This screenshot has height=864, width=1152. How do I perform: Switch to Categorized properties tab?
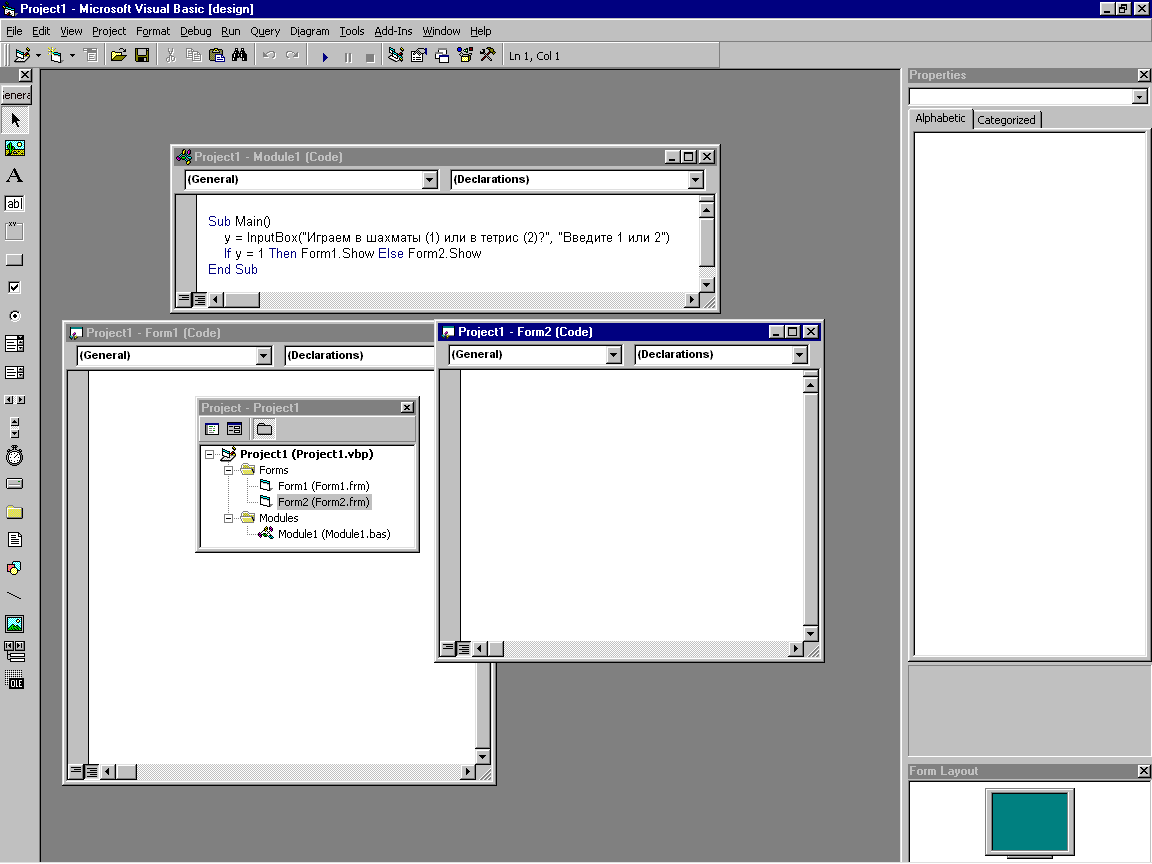tap(1007, 120)
